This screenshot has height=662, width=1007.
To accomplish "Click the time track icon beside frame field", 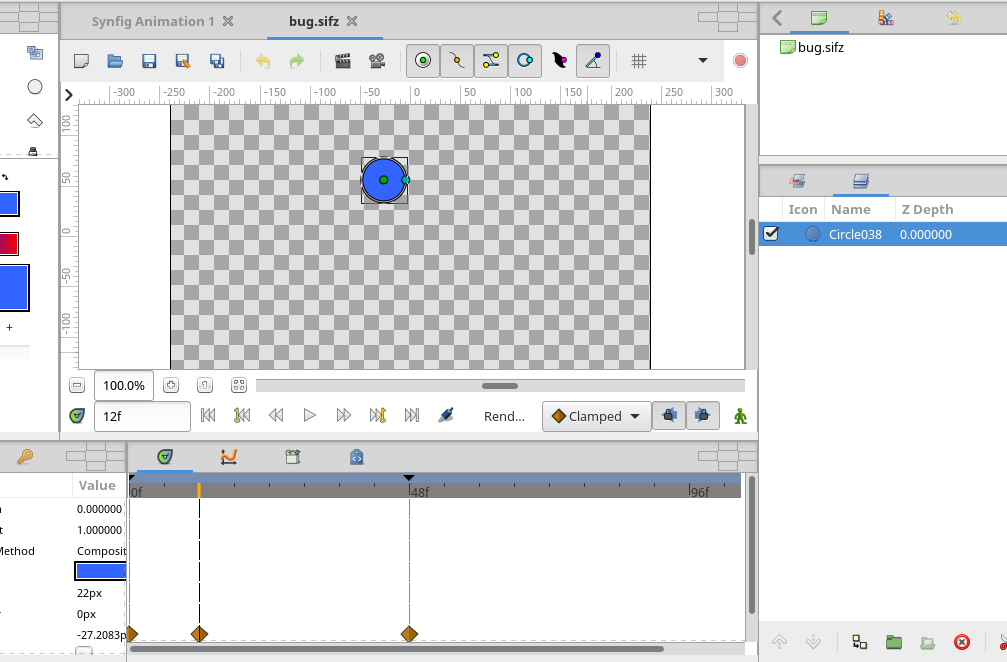I will [x=77, y=416].
